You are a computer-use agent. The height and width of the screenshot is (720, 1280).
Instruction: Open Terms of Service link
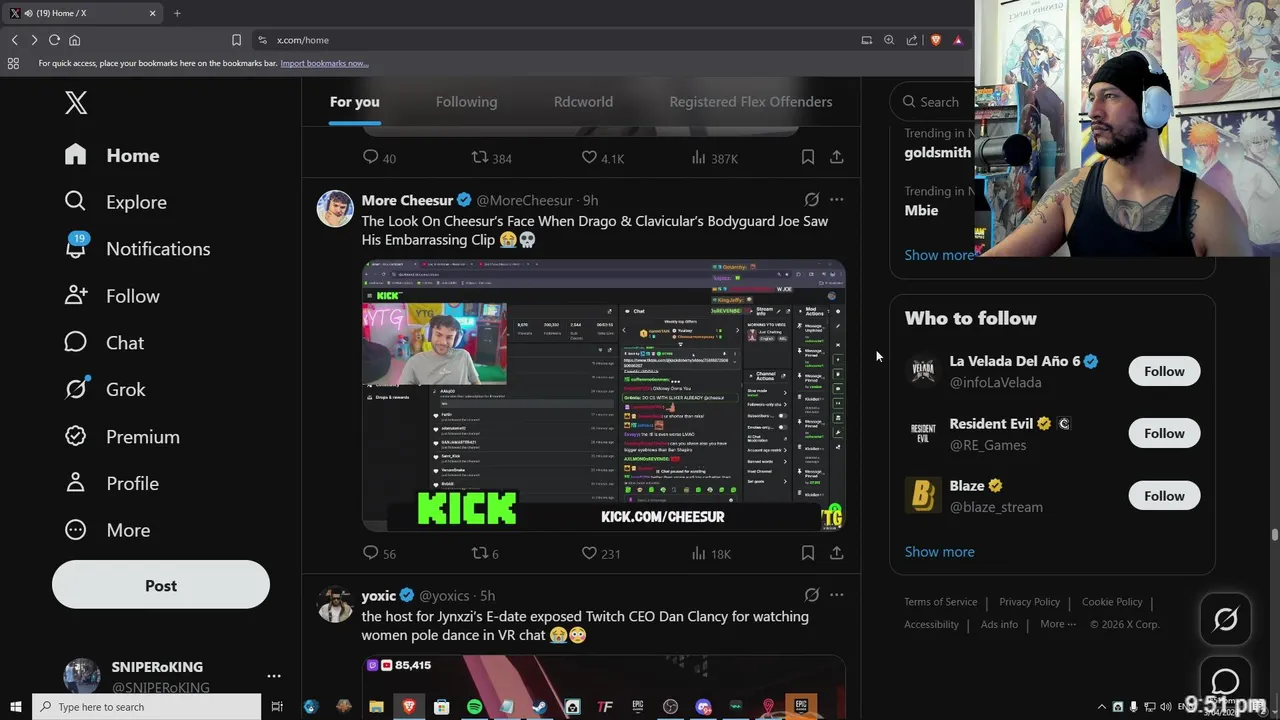click(x=940, y=602)
